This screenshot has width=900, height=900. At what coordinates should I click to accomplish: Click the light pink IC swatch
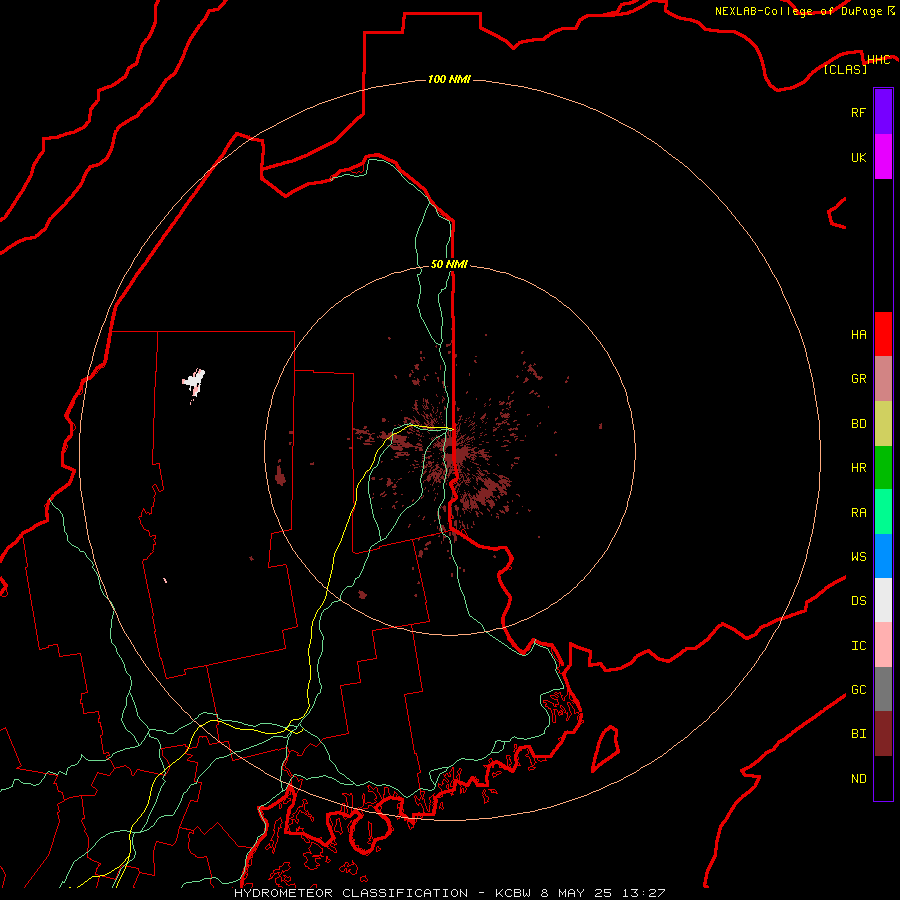pyautogui.click(x=883, y=645)
